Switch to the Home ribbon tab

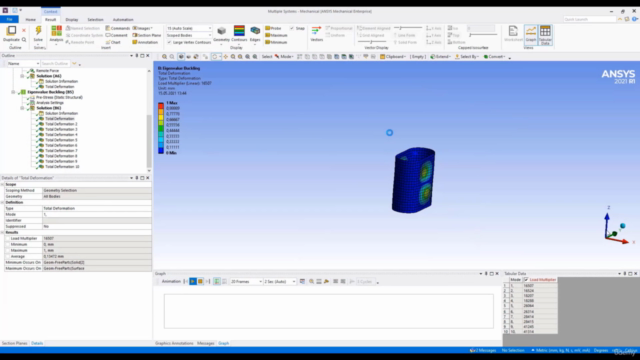click(31, 19)
